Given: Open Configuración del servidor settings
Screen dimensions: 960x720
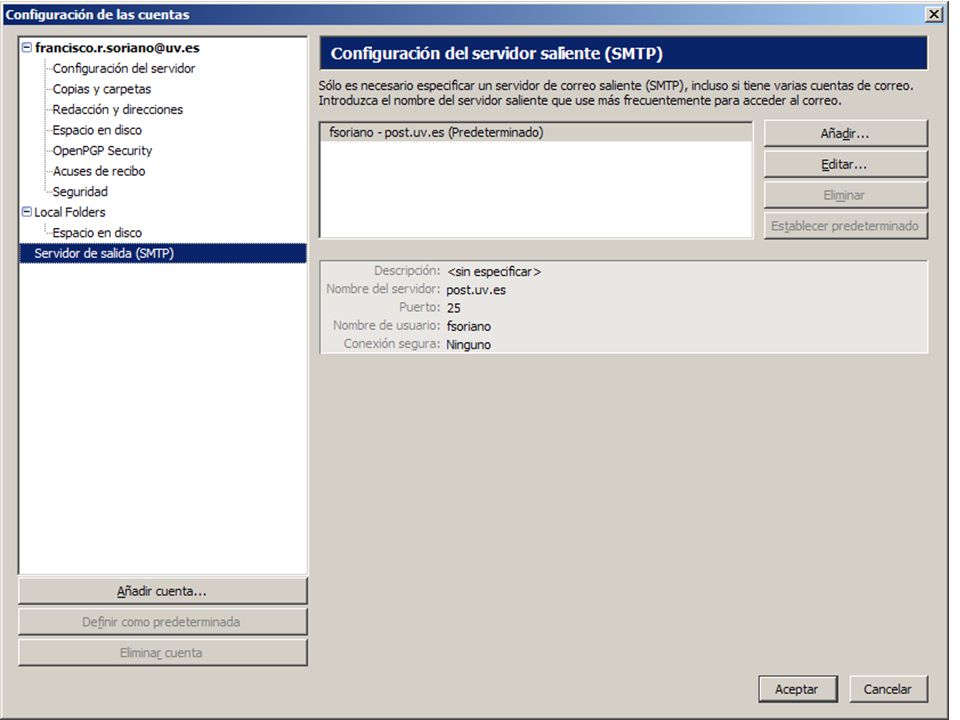Looking at the screenshot, I should (x=124, y=69).
